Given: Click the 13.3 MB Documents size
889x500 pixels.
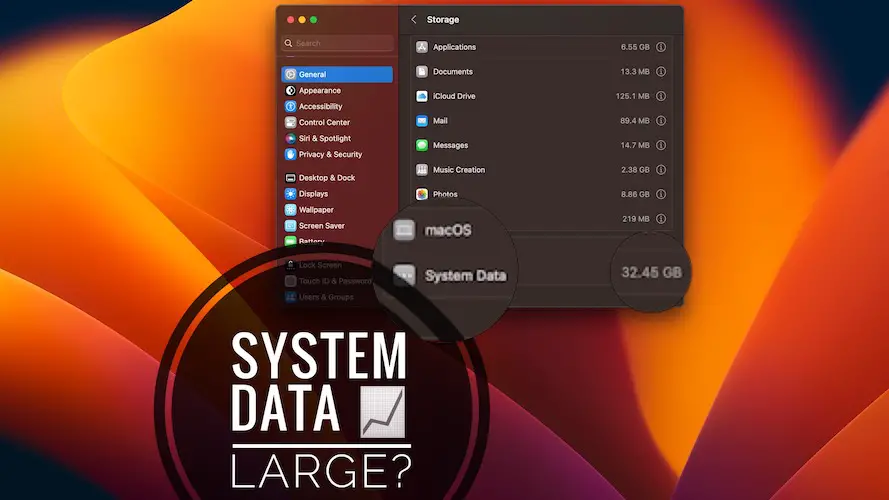Looking at the screenshot, I should (635, 71).
